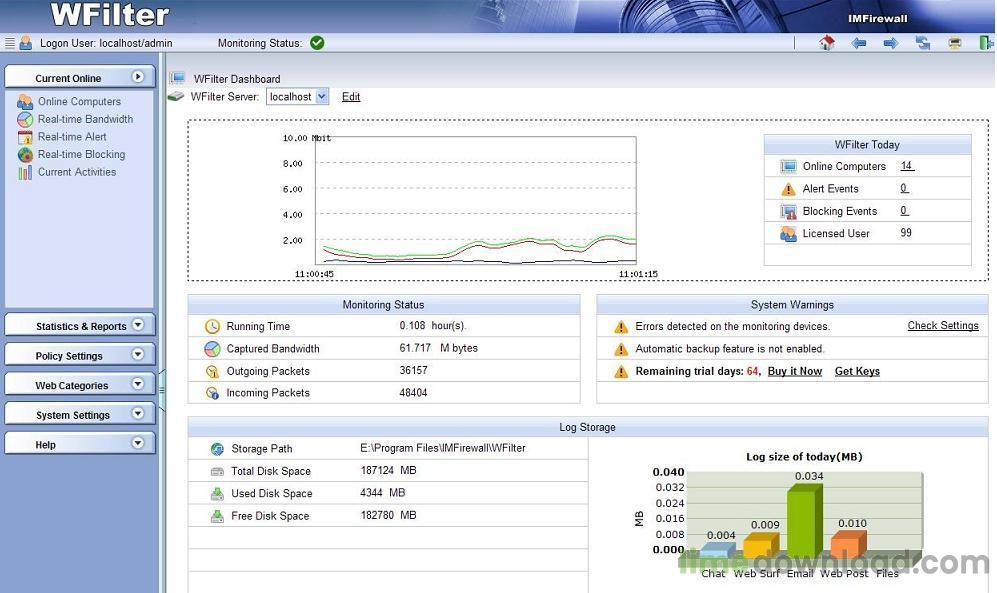Select the storage path E:\Program Files\IMFirewall\WFilter text
Image resolution: width=997 pixels, height=593 pixels.
coord(443,448)
